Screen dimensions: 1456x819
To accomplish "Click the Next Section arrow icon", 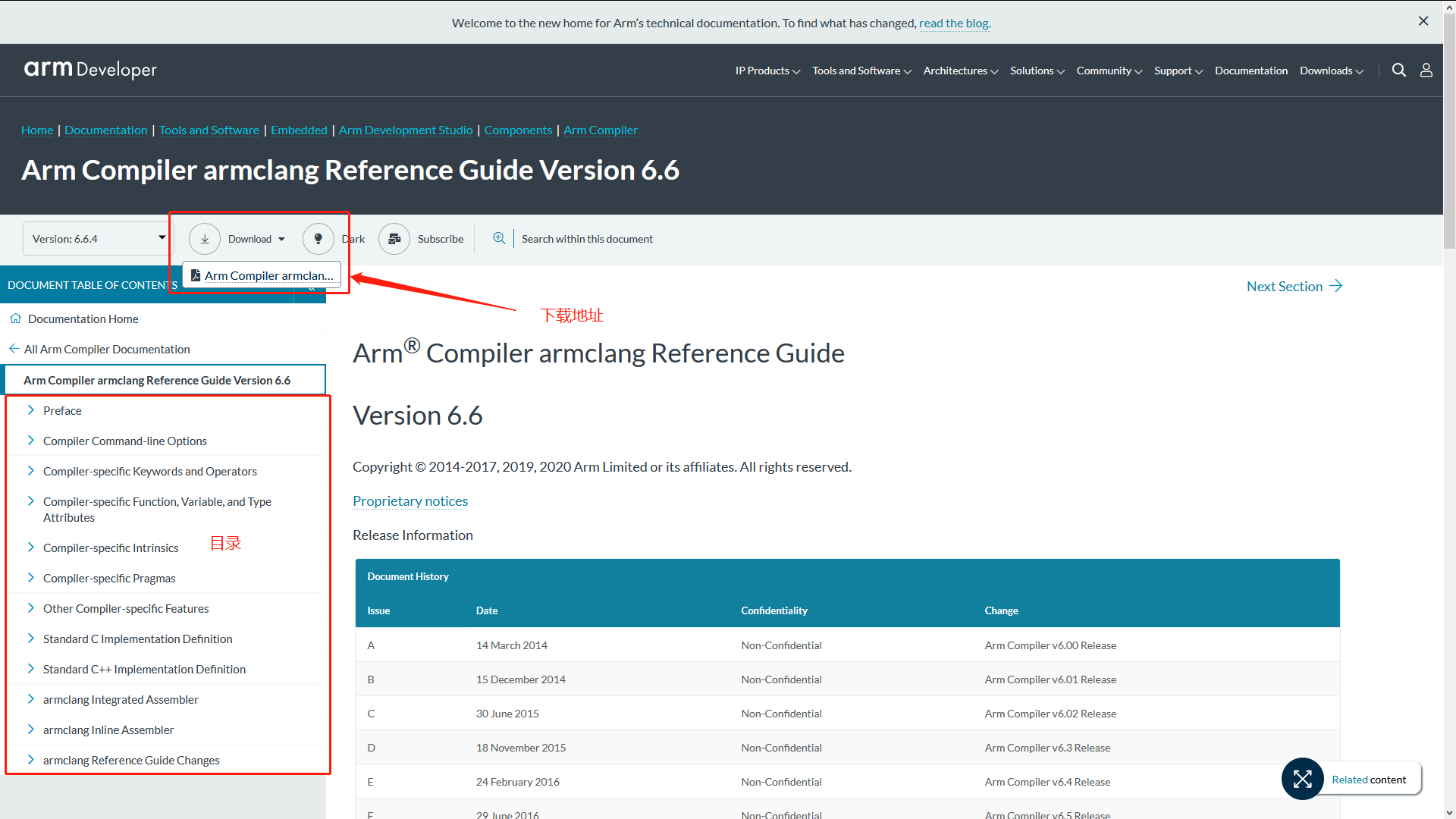I will (1336, 286).
